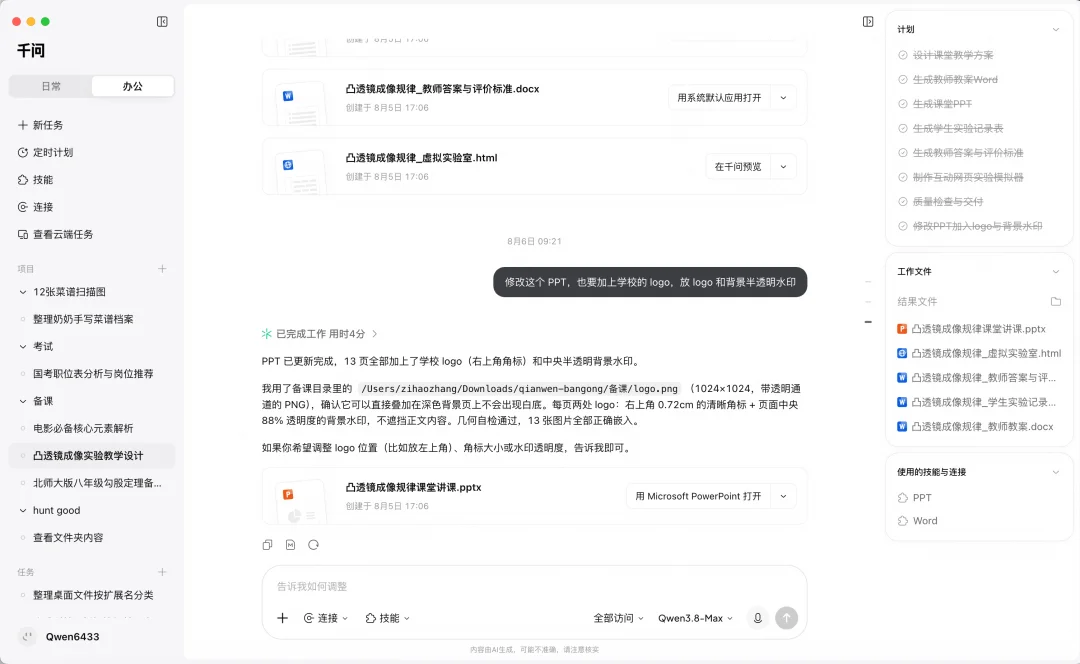
Task: Collapse the 备课 project
Action: click(x=23, y=401)
